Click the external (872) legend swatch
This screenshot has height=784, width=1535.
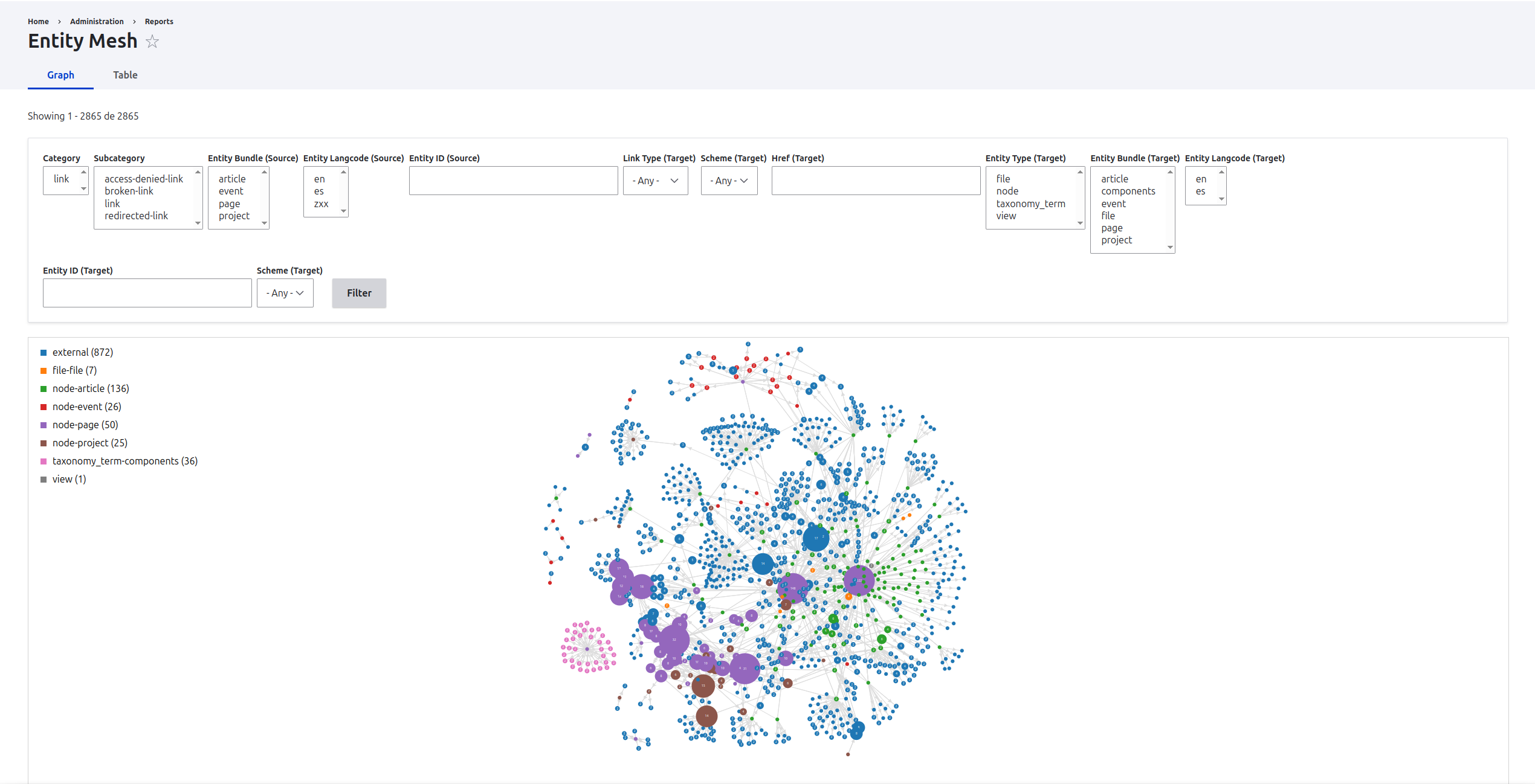(44, 353)
